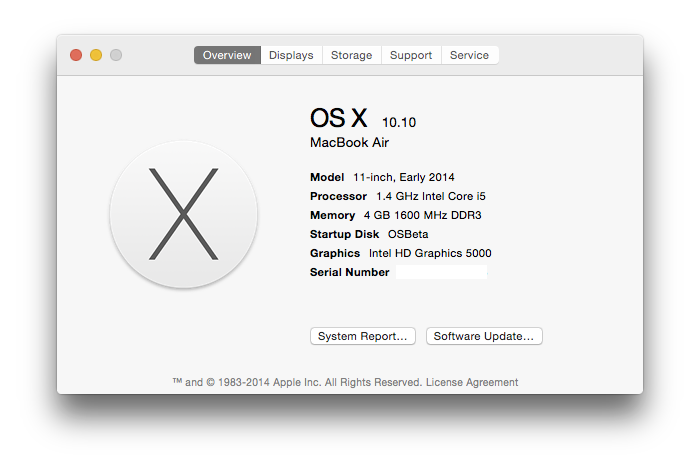Select the '1.4 GHz Intel Core i5' text
The width and height of the screenshot is (700, 473).
pyautogui.click(x=430, y=196)
